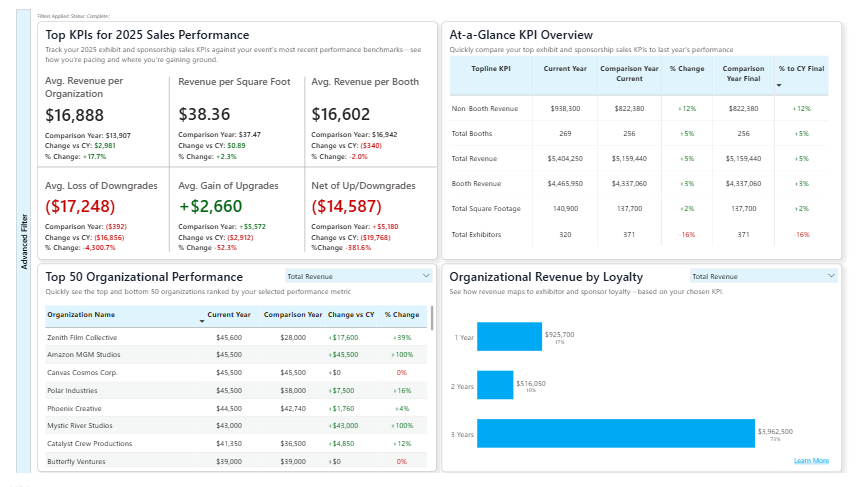Select the 3 Years loyalty bar
This screenshot has width=856, height=487.
[615, 433]
